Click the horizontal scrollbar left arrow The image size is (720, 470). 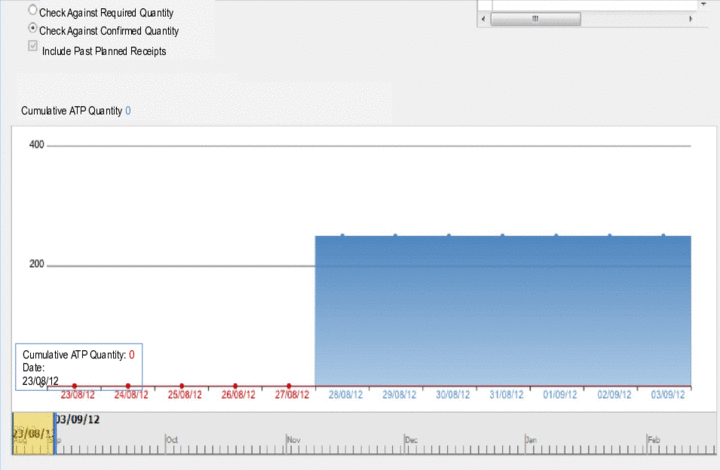484,18
